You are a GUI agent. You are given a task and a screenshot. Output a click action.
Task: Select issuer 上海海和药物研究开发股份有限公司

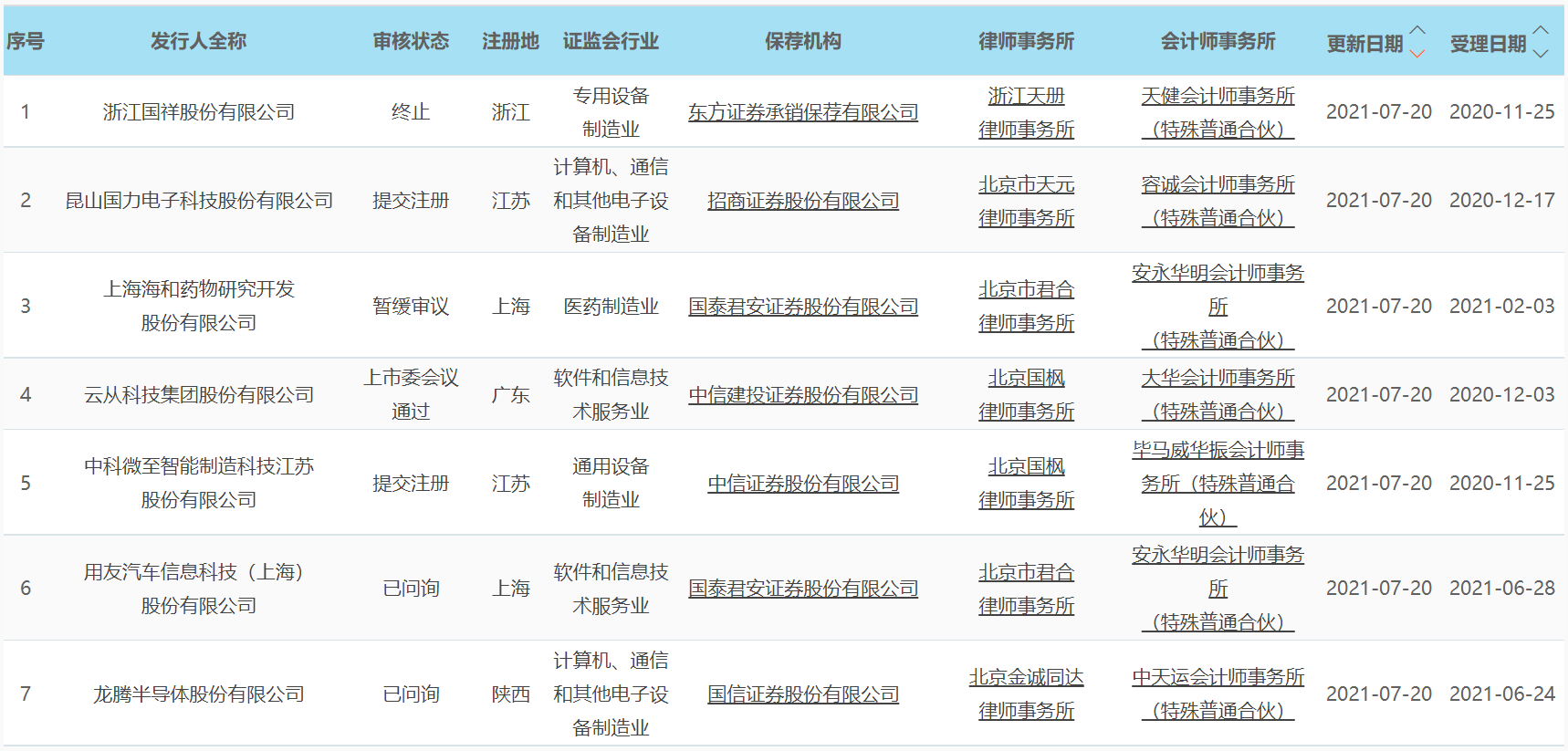[199, 307]
